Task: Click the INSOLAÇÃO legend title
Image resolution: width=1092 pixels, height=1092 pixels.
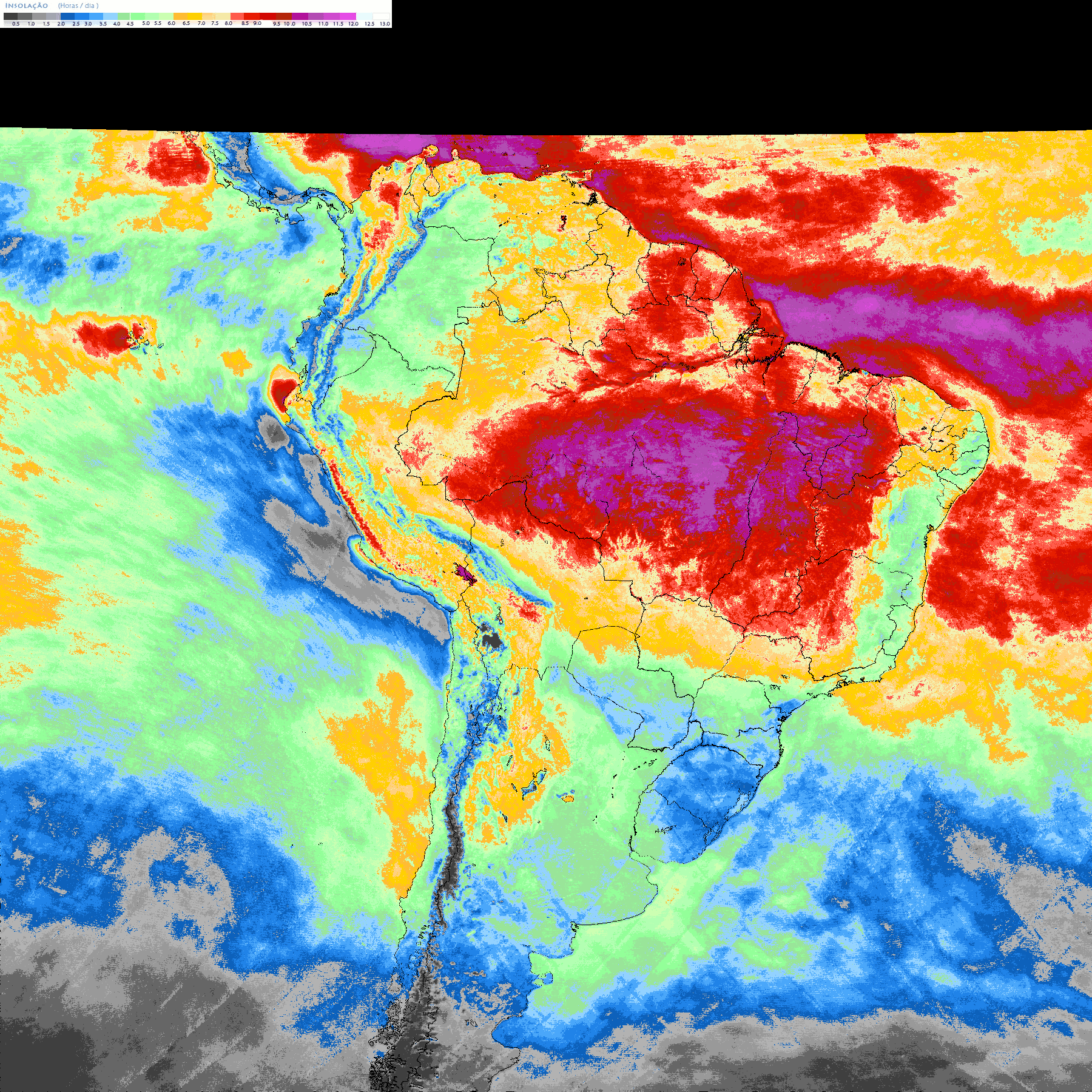Action: pos(27,5)
